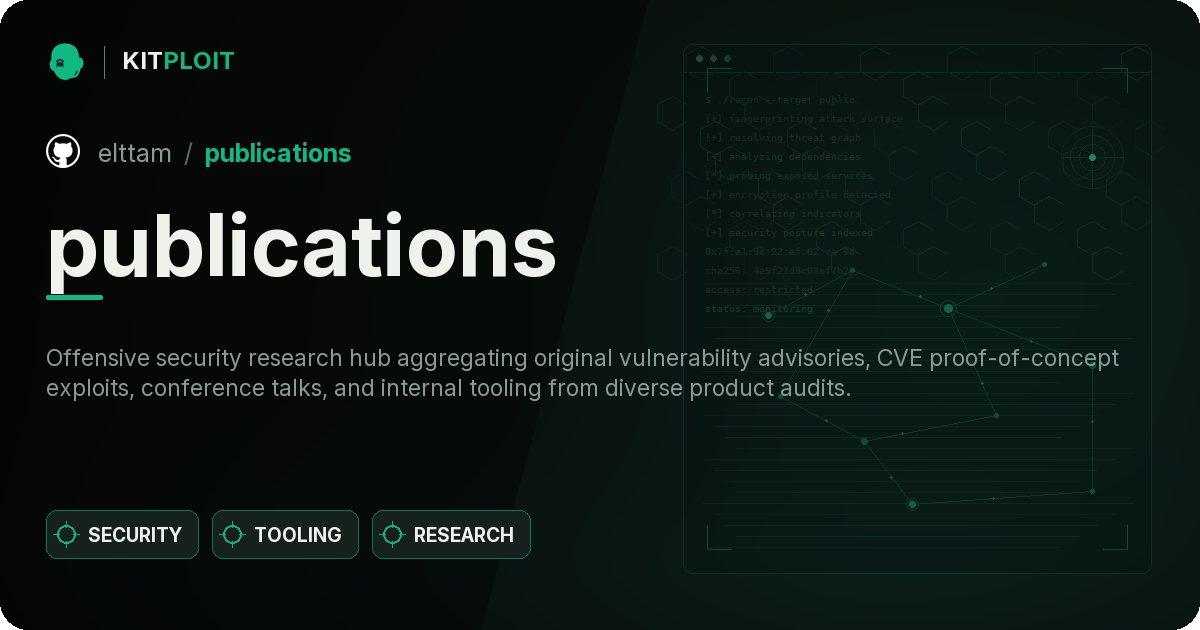Select the description starting 'Offensive security research hub'
Viewport: 1200px width, 630px height.
coord(583,373)
